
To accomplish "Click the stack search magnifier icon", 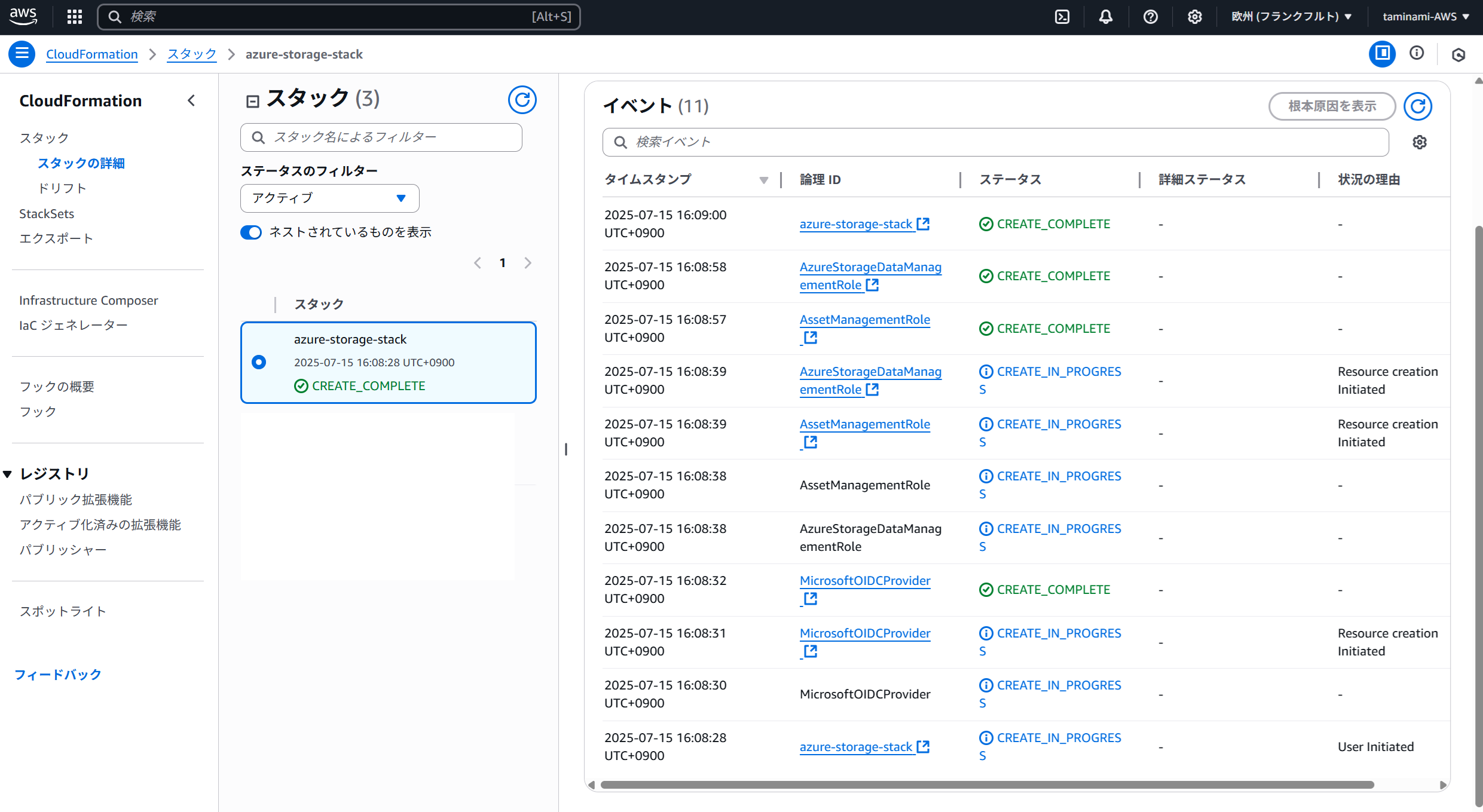I will tap(258, 137).
